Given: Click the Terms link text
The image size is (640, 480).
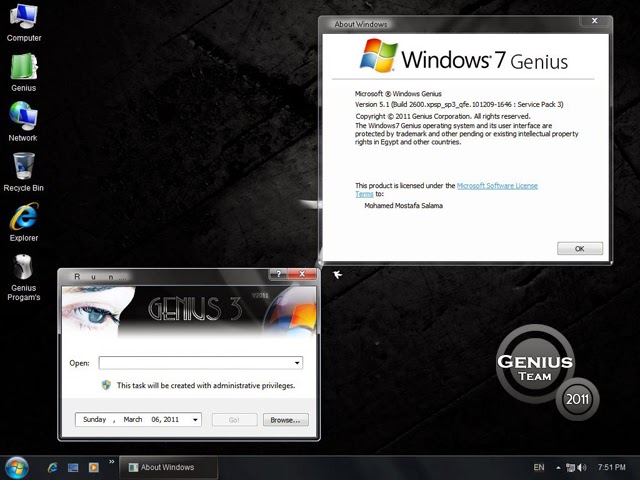Looking at the screenshot, I should pyautogui.click(x=364, y=194).
